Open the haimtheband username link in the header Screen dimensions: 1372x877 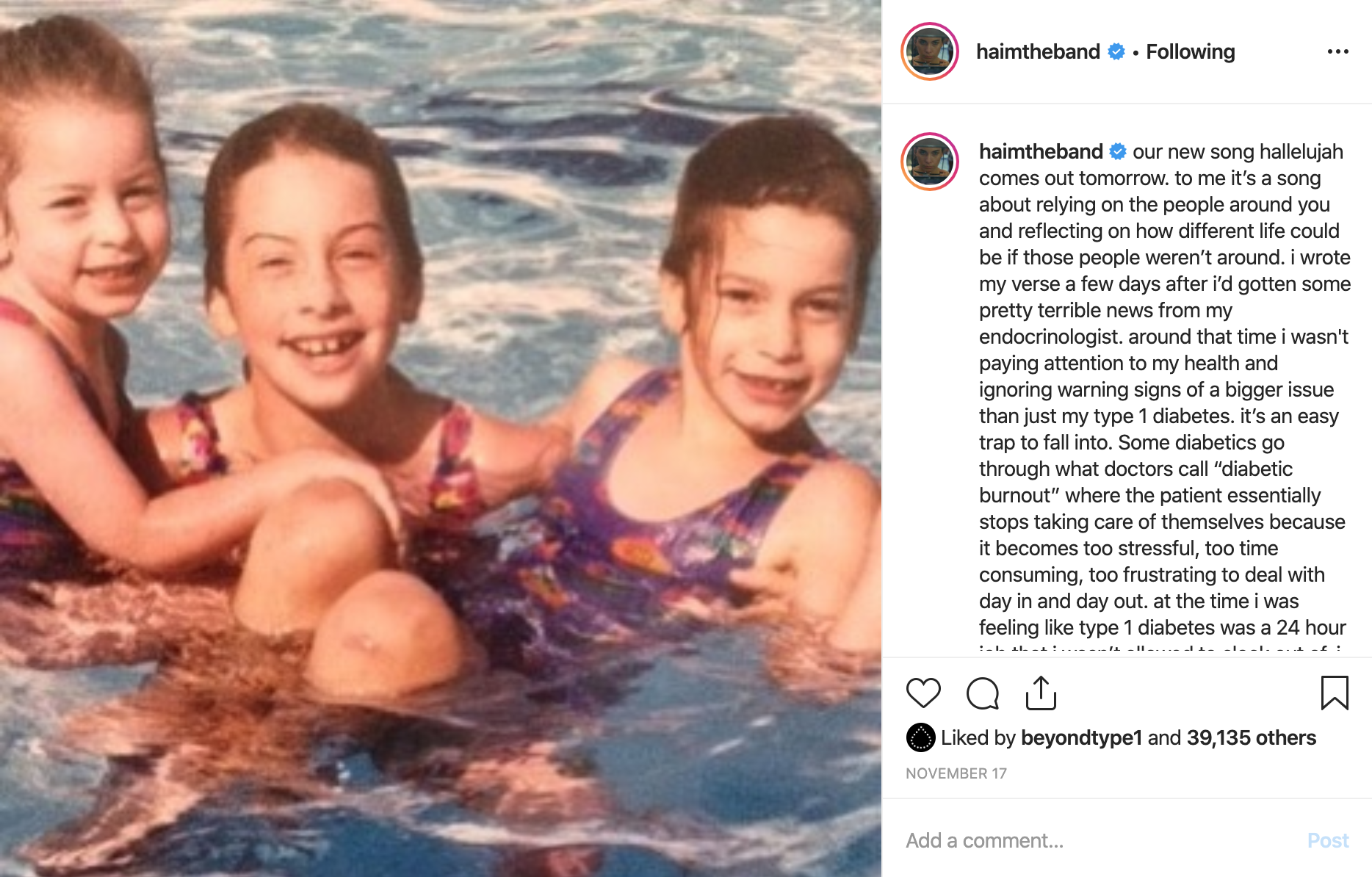(x=1038, y=51)
